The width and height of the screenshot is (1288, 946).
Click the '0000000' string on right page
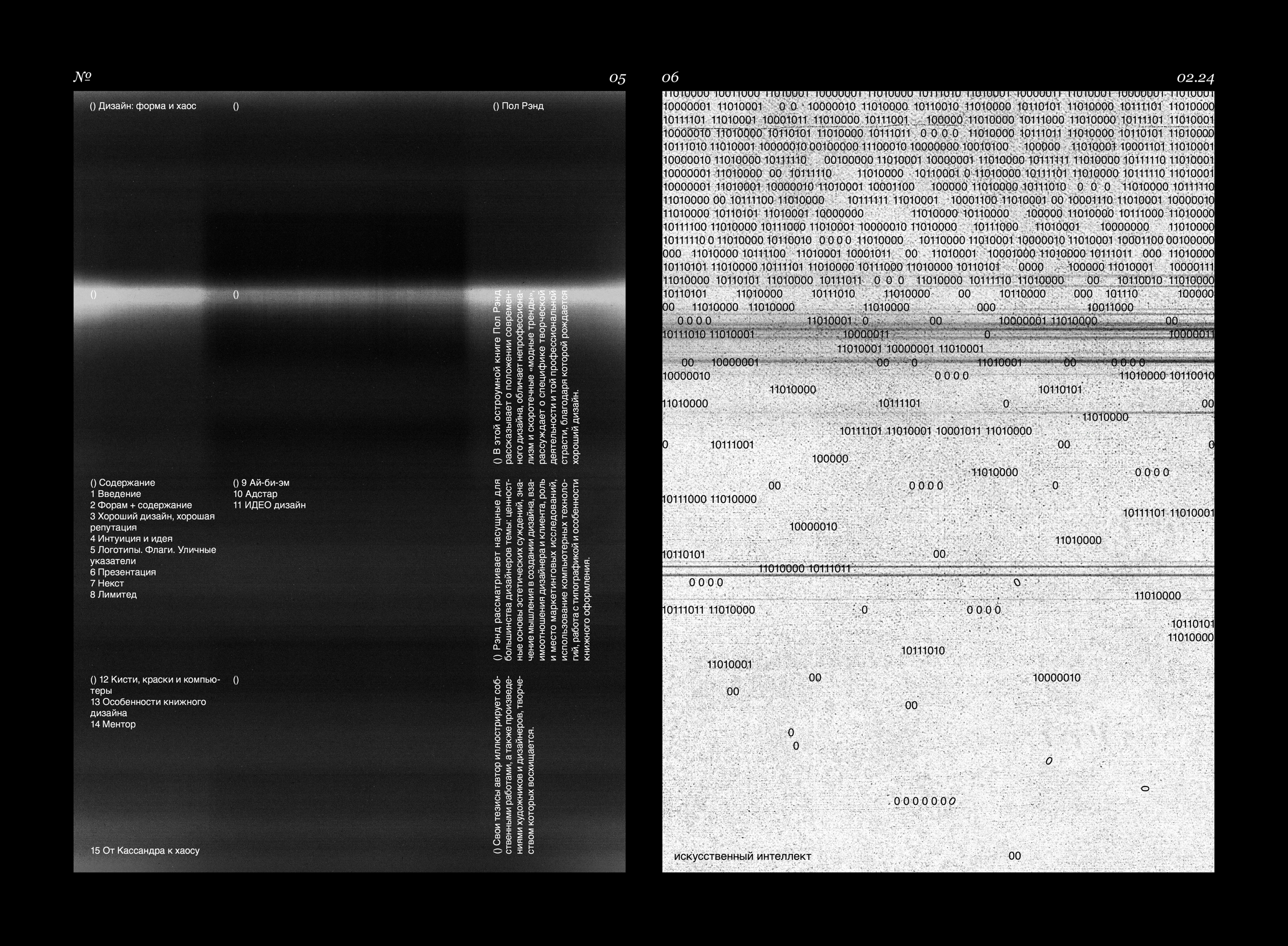925,801
